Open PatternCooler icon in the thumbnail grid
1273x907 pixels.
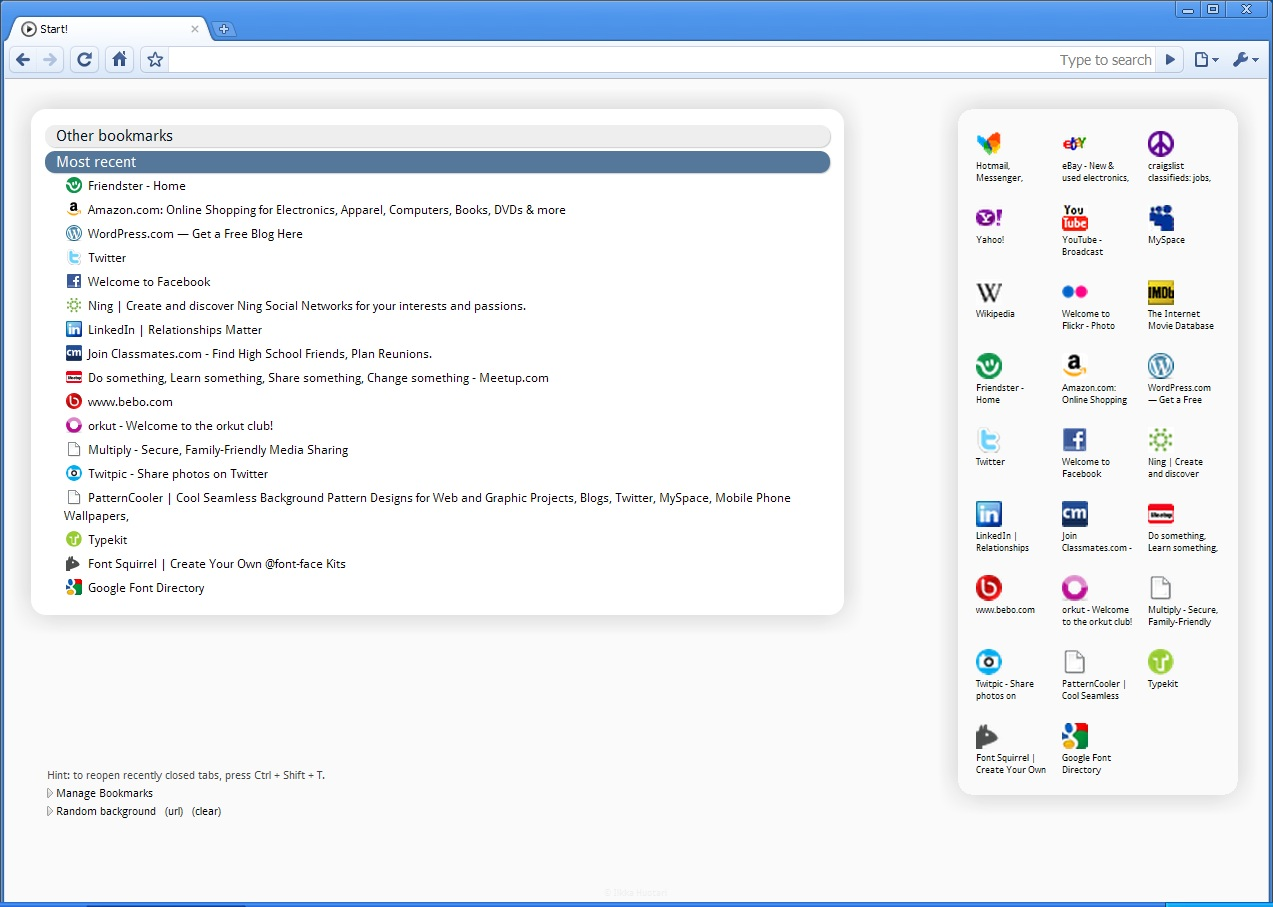pyautogui.click(x=1075, y=661)
